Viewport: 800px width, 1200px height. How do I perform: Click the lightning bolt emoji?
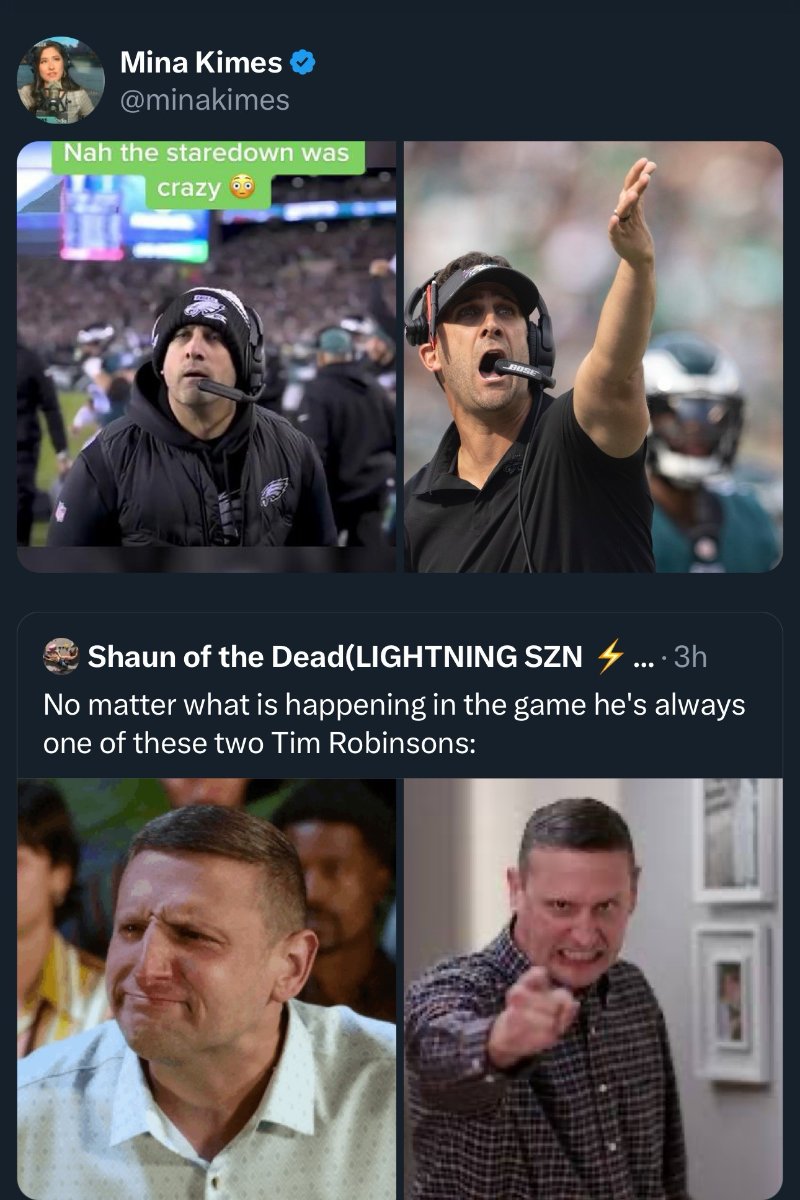pos(608,656)
